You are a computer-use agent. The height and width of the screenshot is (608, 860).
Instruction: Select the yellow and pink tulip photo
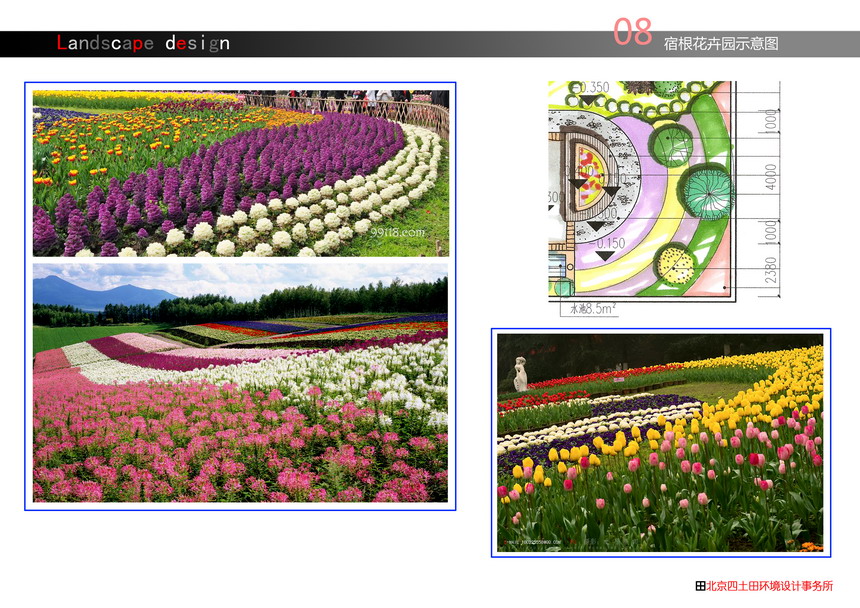tap(660, 442)
